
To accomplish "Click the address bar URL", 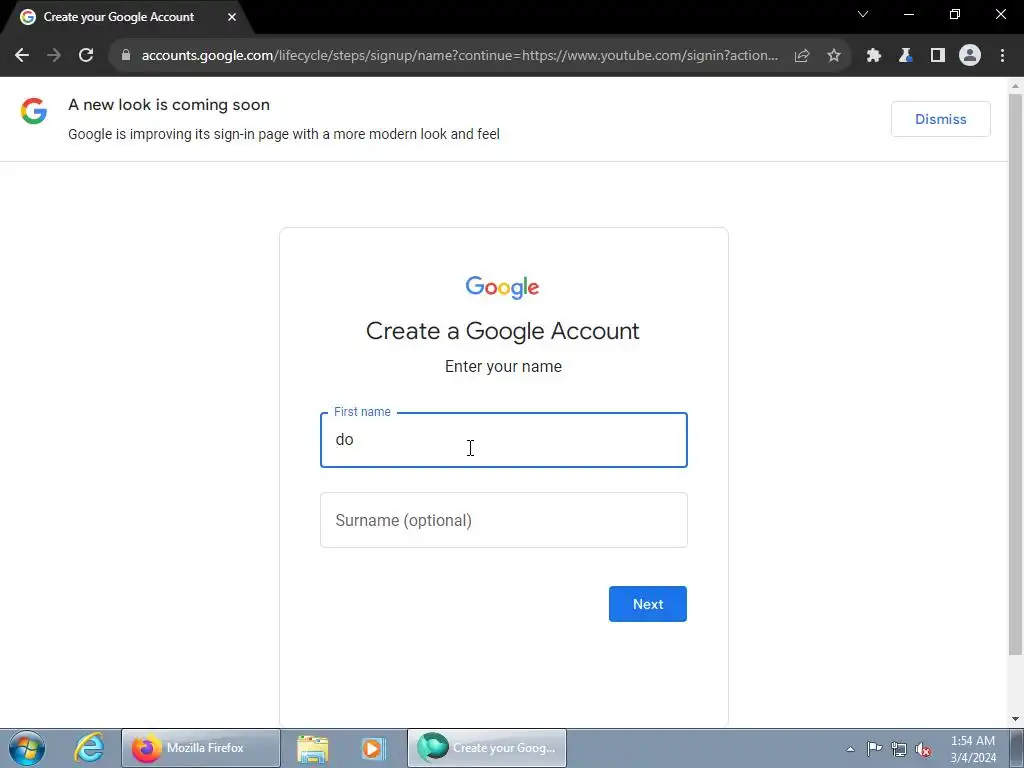I will tap(460, 56).
